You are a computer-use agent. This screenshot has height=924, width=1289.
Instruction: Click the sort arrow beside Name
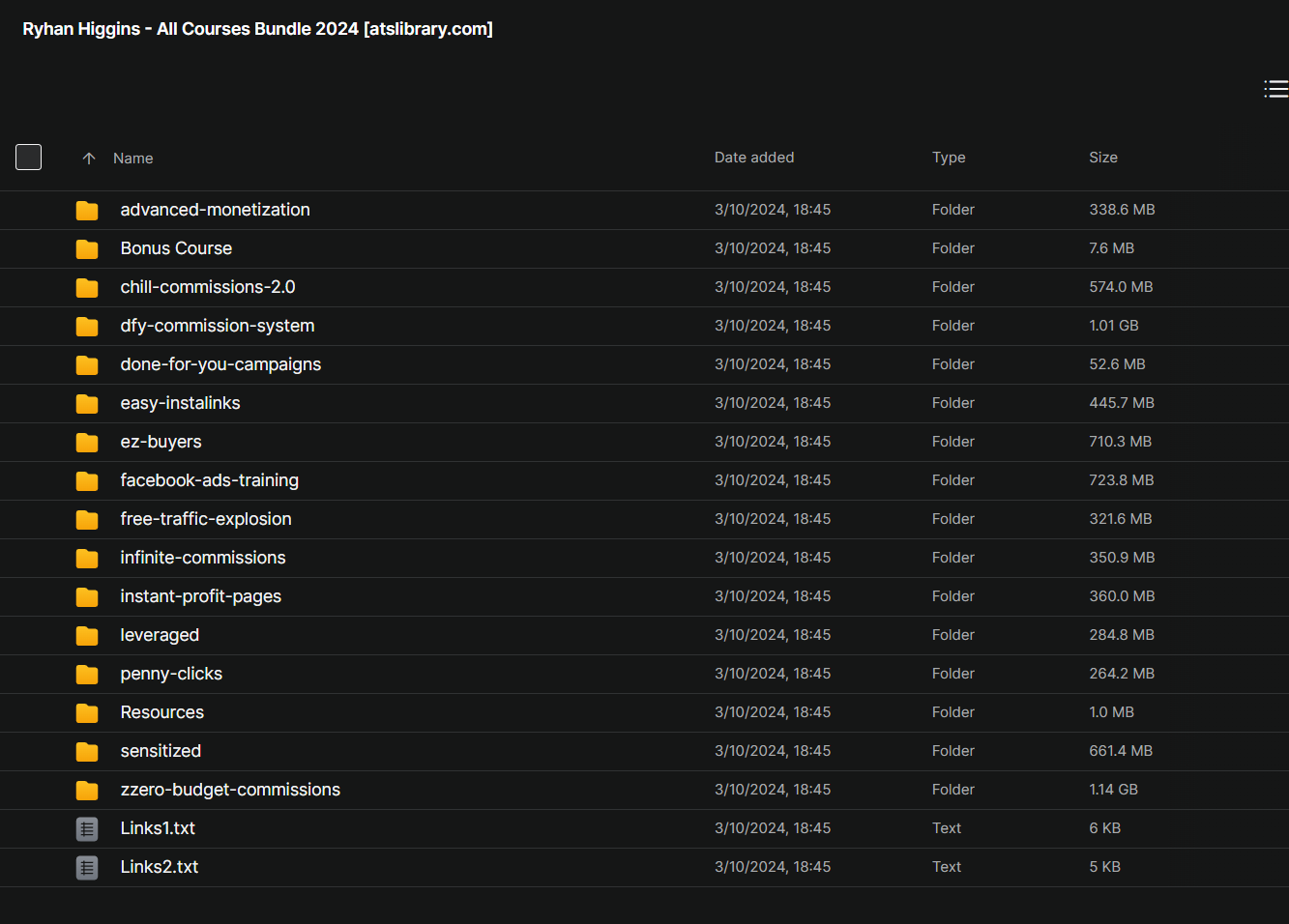(89, 159)
